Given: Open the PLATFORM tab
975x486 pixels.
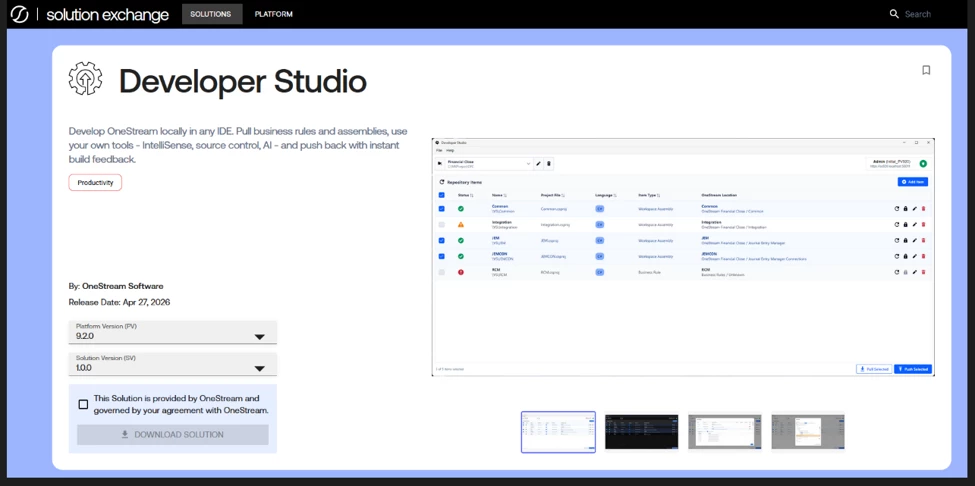Looking at the screenshot, I should click(x=274, y=14).
